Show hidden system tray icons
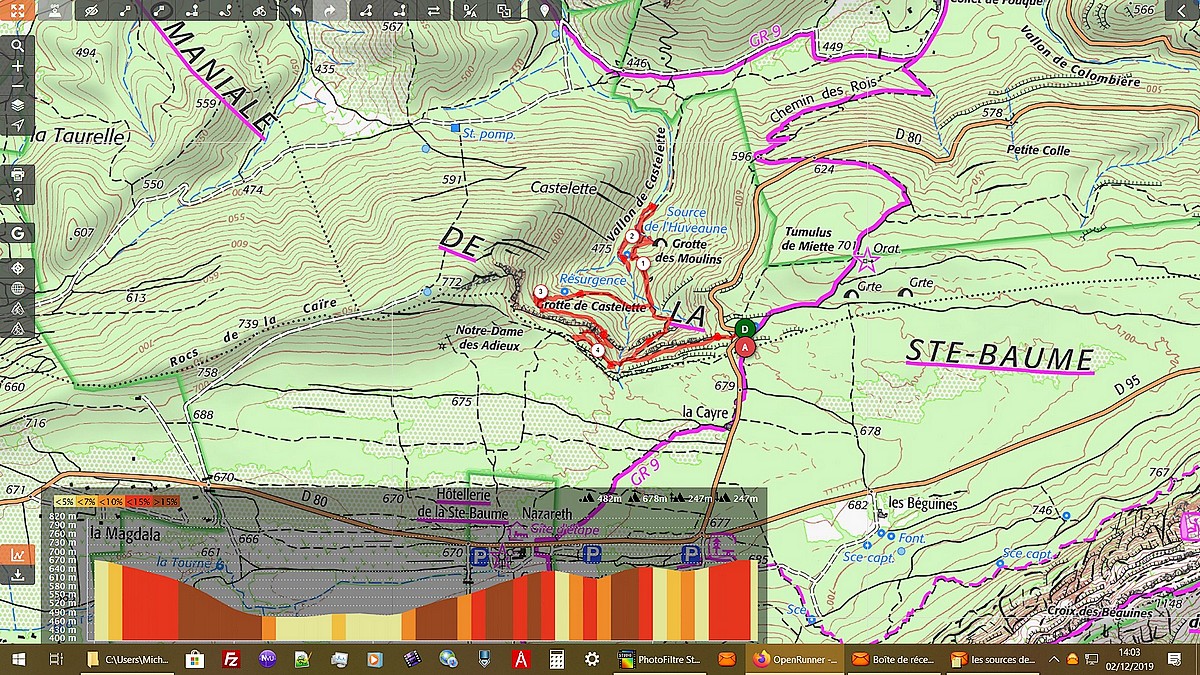The width and height of the screenshot is (1200, 675). [x=1055, y=659]
